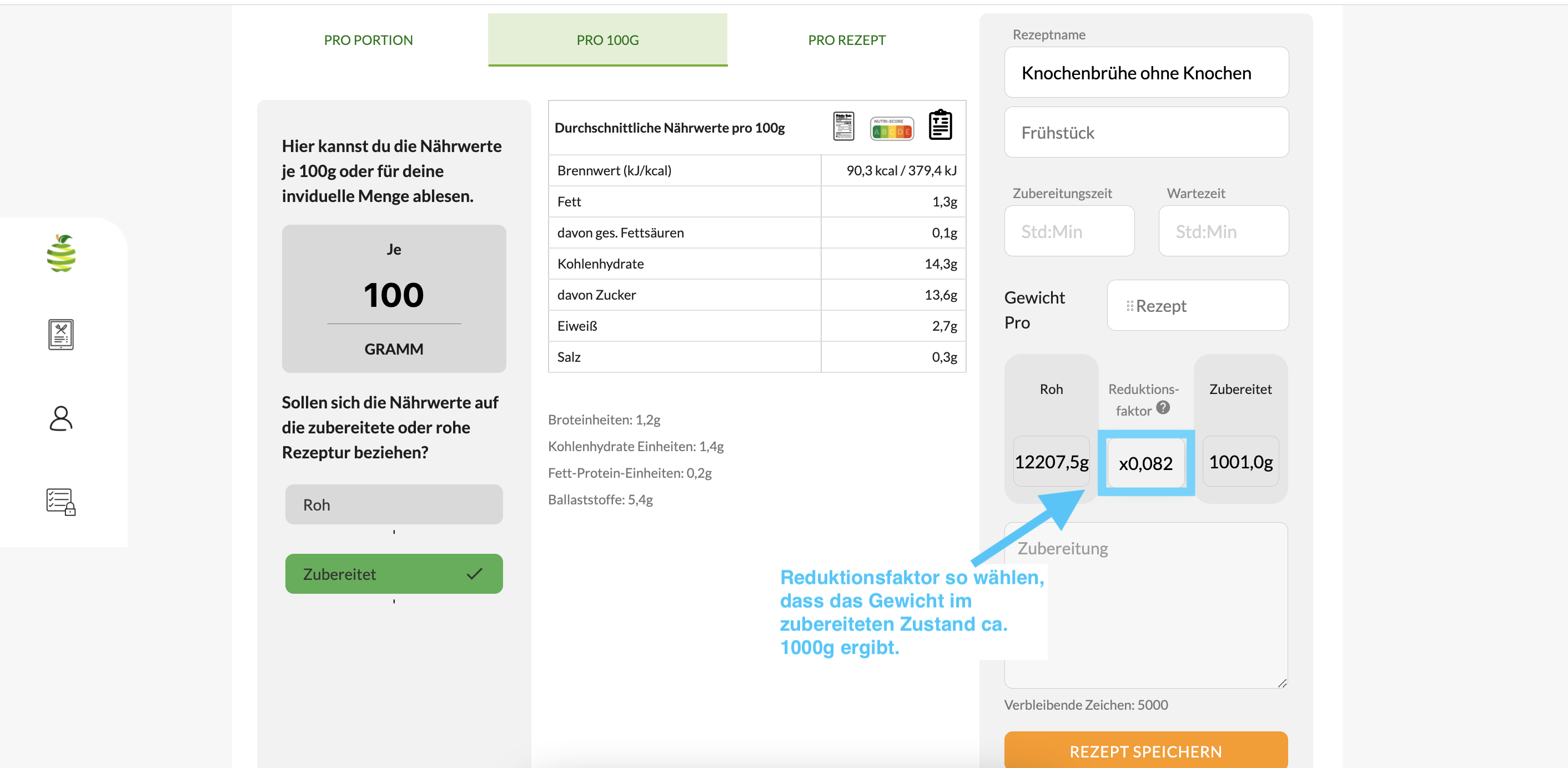
Task: Switch to the PRO REZEPT tab
Action: [846, 40]
